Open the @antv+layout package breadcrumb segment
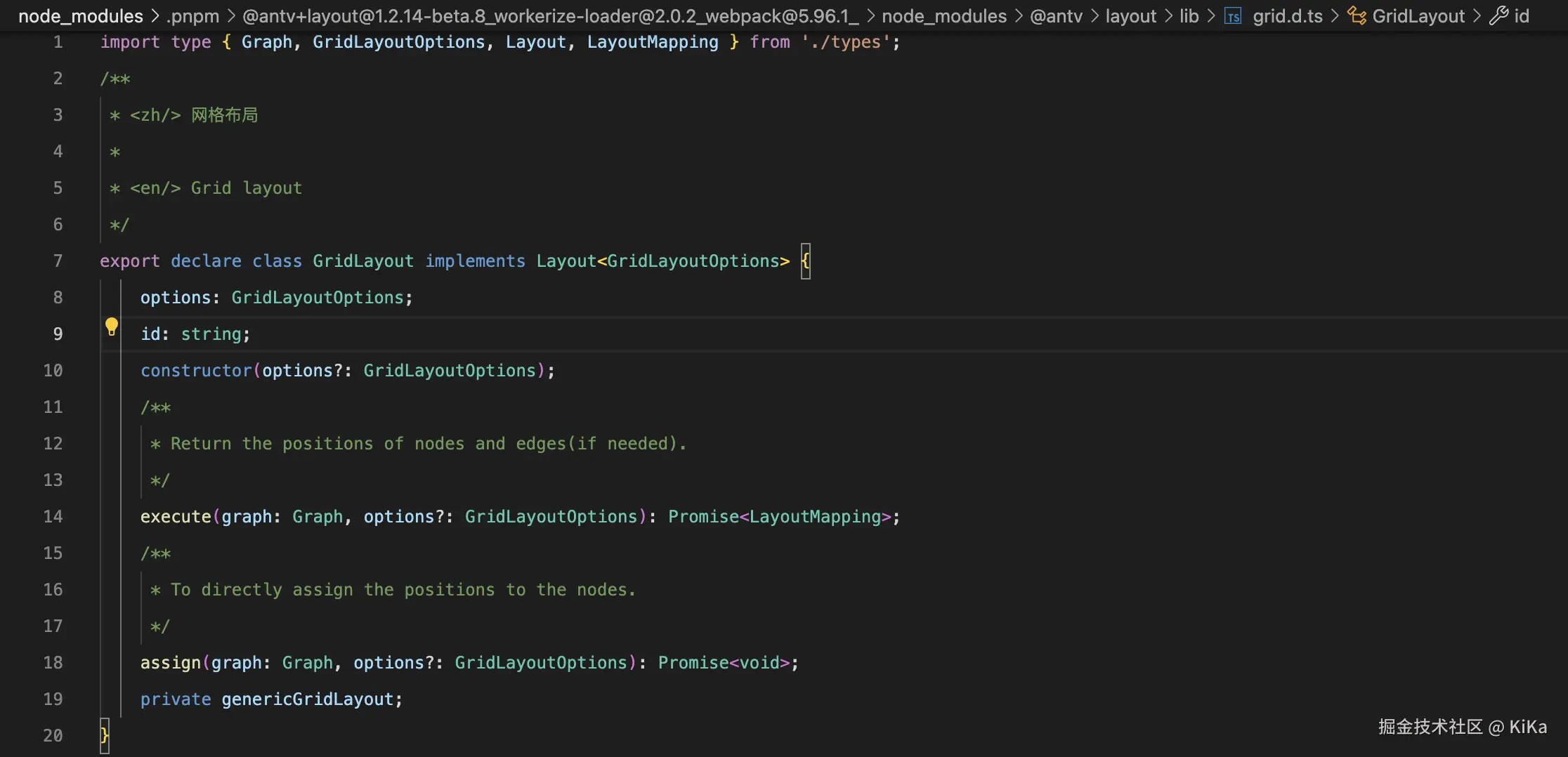 pos(551,15)
